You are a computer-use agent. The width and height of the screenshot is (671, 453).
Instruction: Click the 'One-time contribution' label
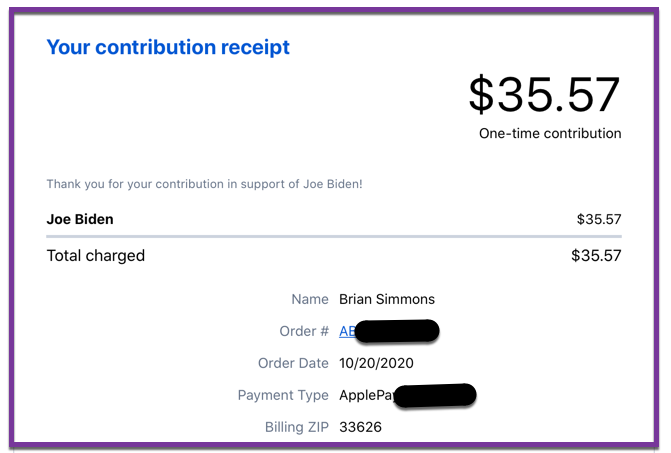550,133
